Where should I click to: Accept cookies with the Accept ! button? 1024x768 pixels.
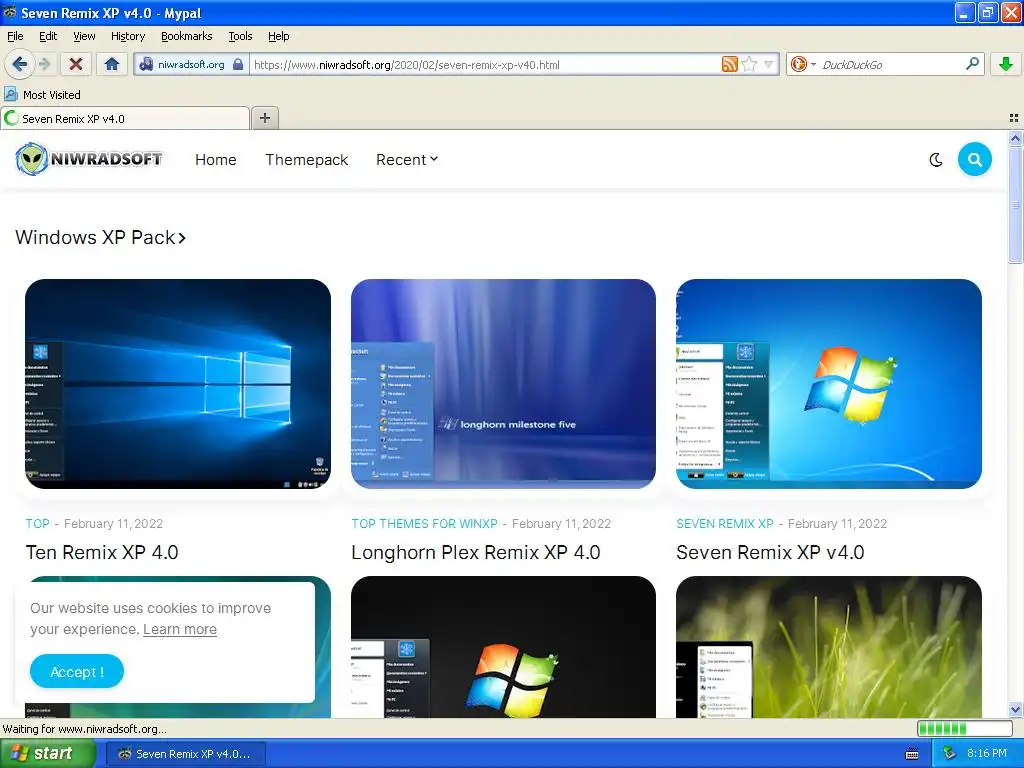(76, 671)
